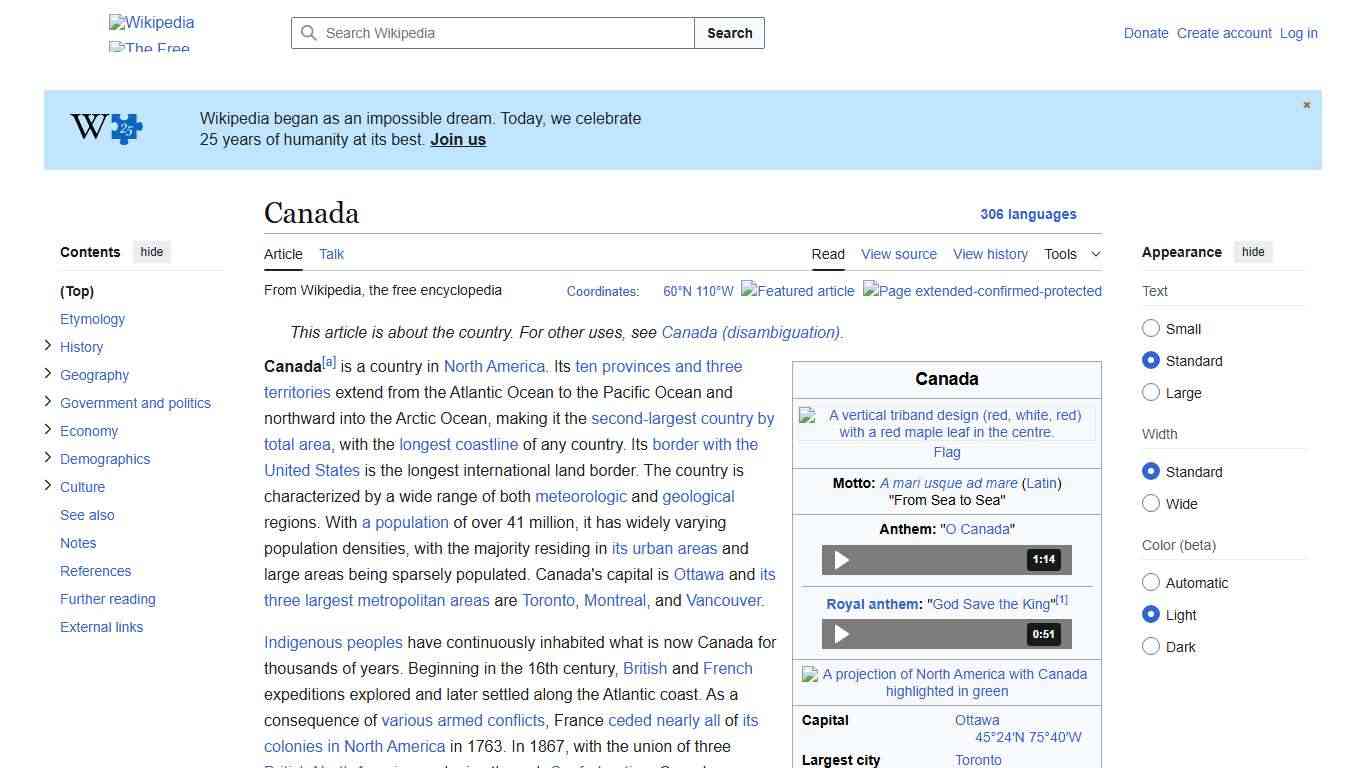Expand the History section in Contents

tap(47, 346)
